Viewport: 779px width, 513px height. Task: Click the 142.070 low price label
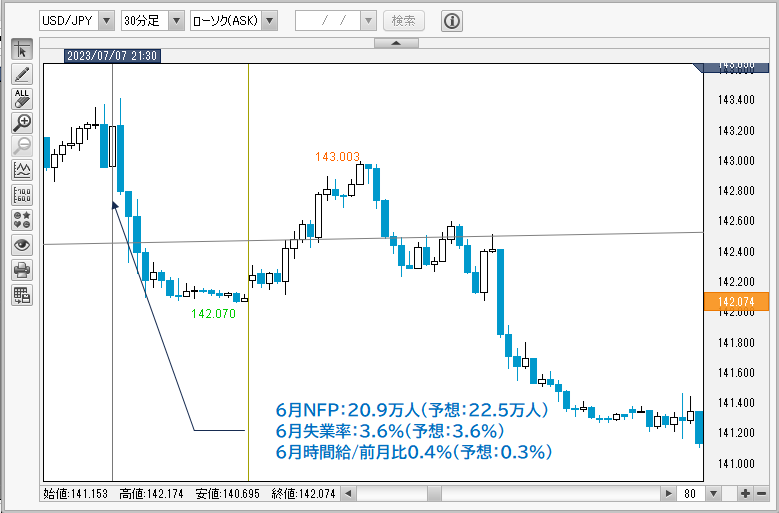tap(214, 314)
